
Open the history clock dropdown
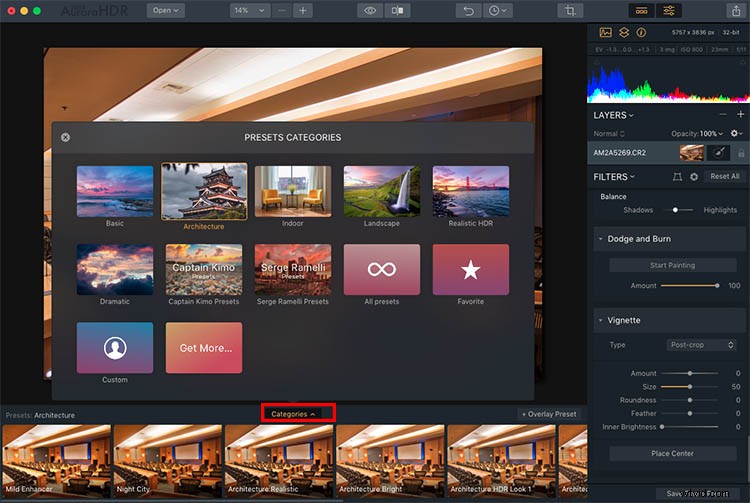click(x=497, y=11)
